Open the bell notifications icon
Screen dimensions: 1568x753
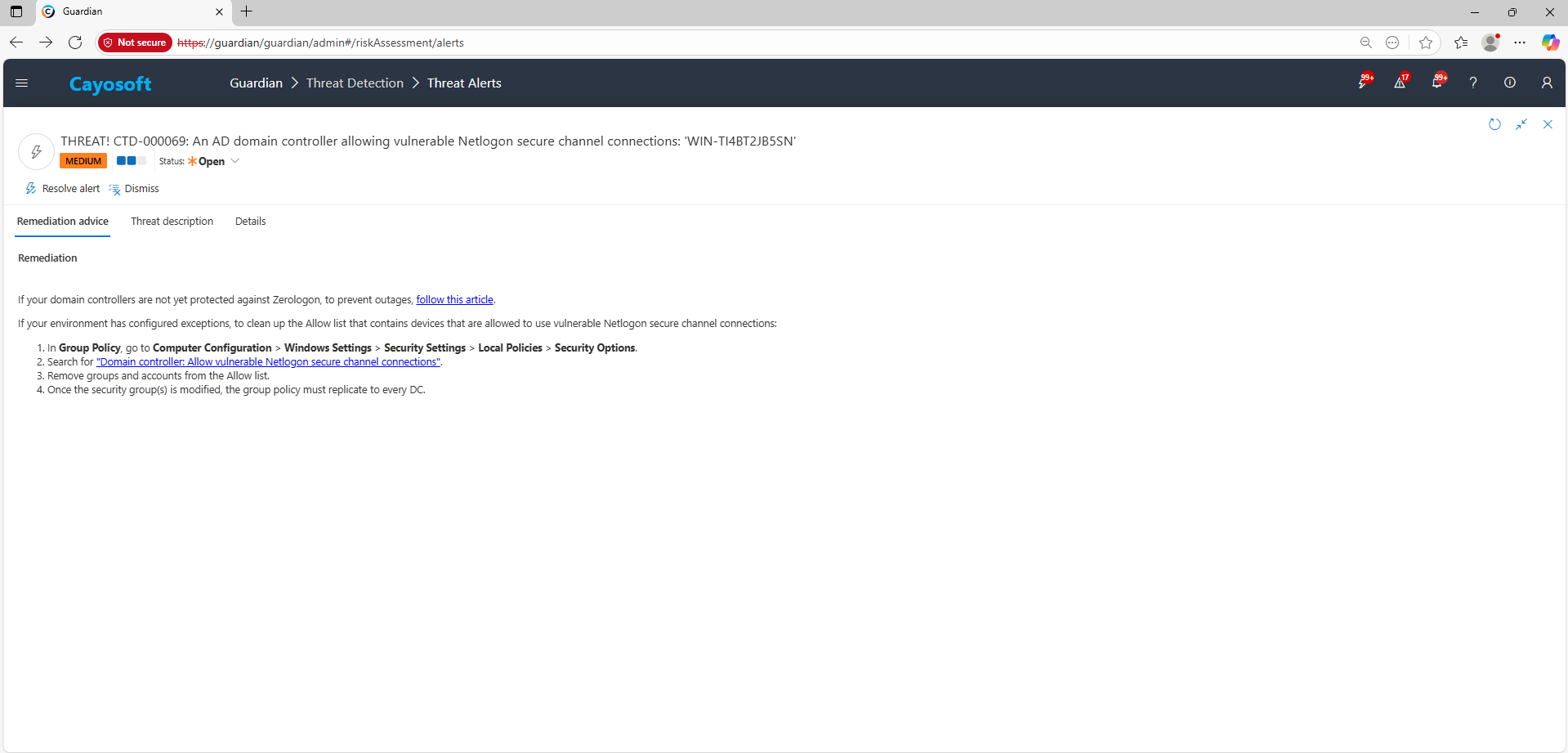tap(1436, 83)
